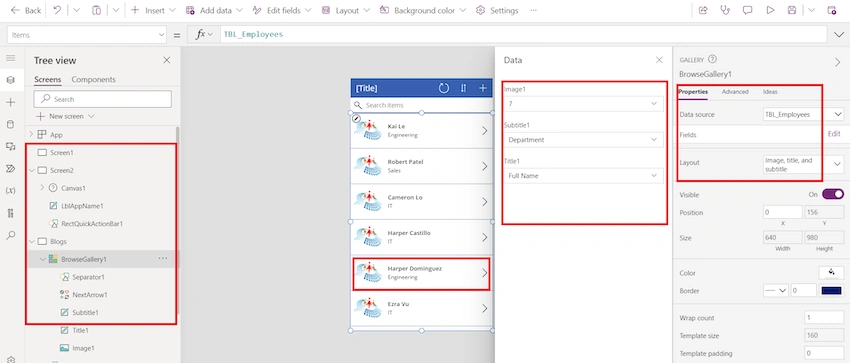Switch to the Ideas tab
The image size is (850, 363).
click(x=770, y=92)
